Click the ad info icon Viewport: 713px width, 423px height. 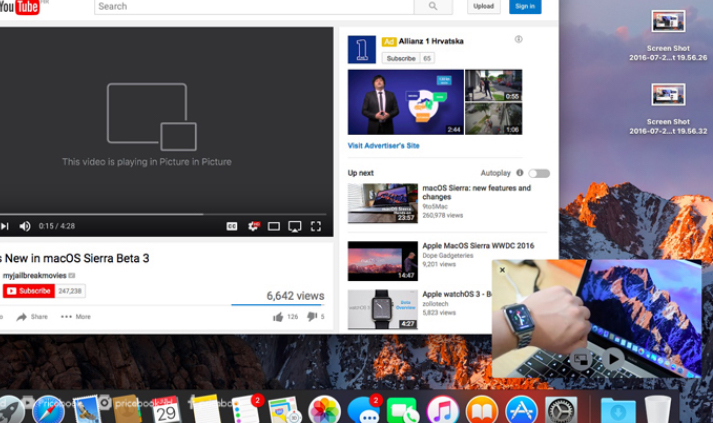(518, 39)
